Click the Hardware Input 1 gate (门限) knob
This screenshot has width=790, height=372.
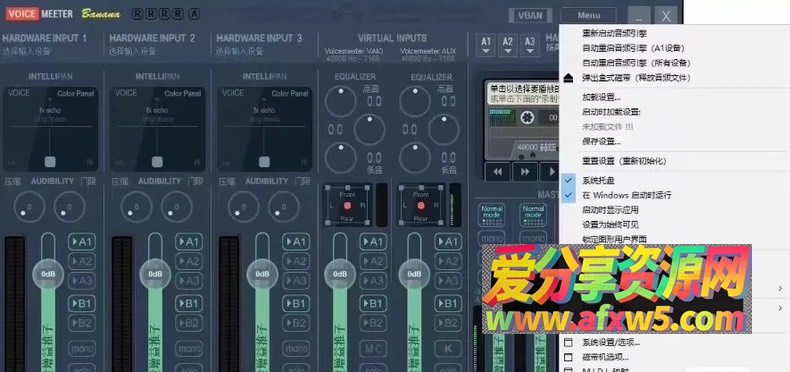70,207
